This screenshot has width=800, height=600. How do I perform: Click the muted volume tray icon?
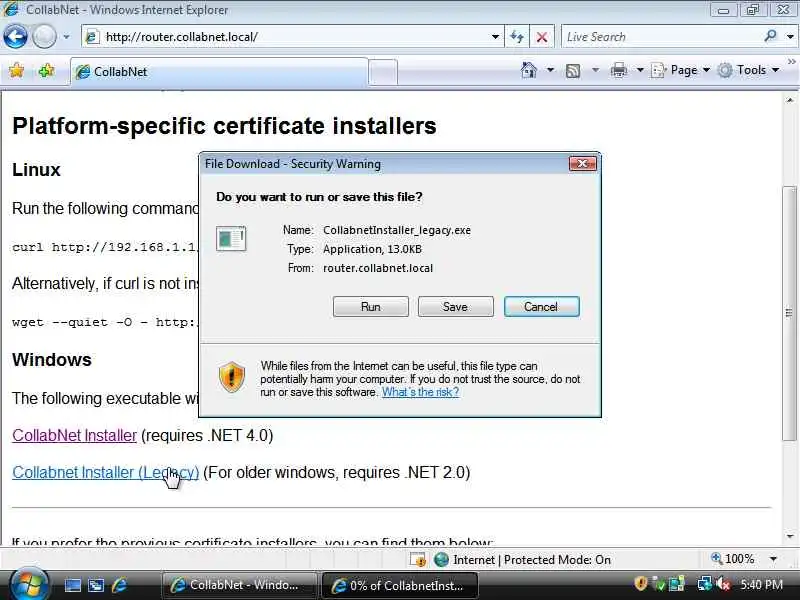[x=722, y=584]
